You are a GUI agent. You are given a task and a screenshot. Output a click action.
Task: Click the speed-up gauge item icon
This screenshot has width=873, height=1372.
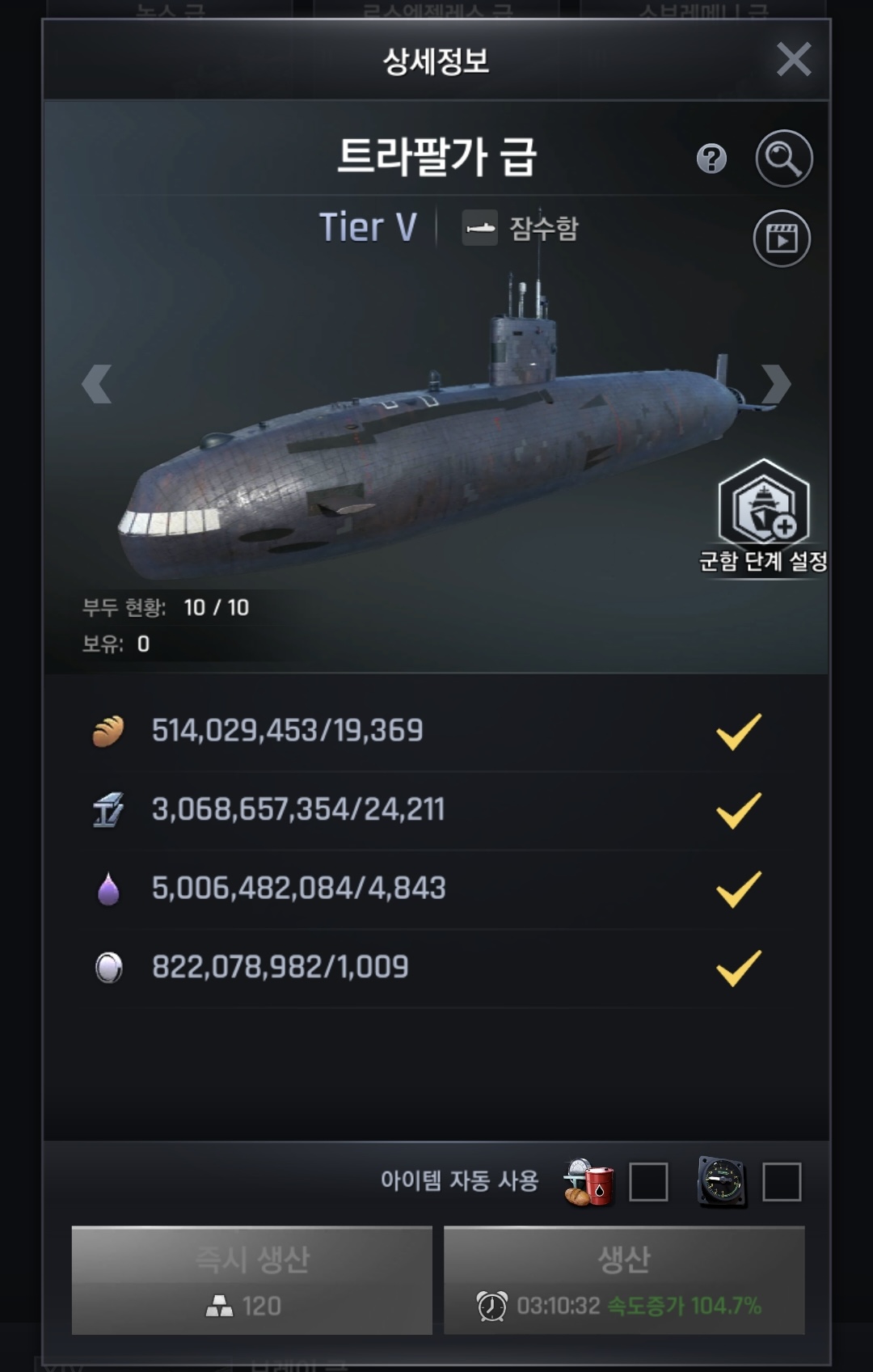(721, 1182)
